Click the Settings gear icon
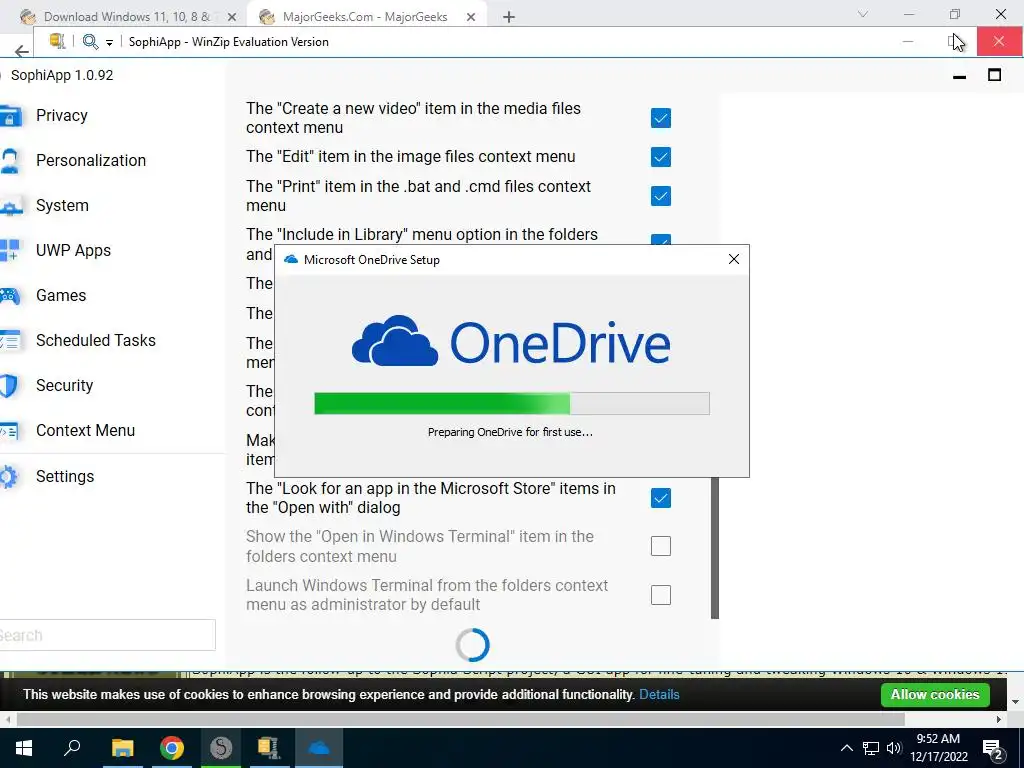 coord(8,477)
